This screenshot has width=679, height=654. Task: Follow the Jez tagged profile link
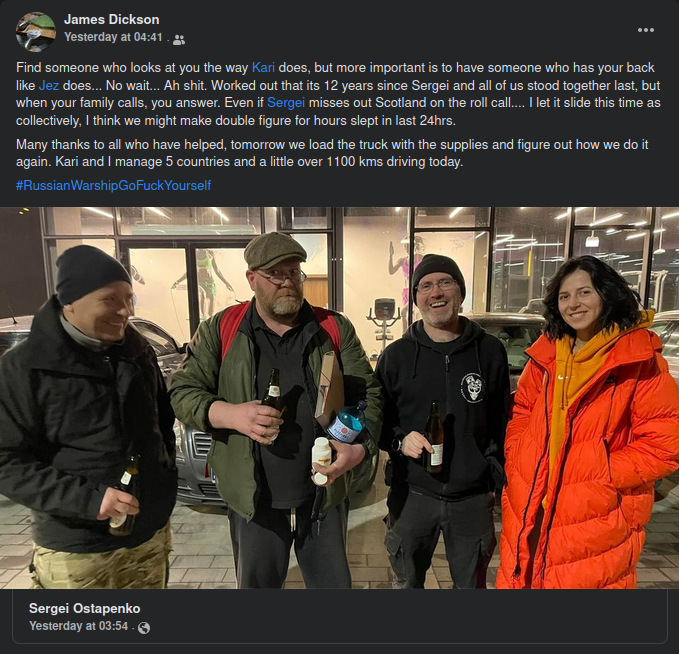click(49, 85)
